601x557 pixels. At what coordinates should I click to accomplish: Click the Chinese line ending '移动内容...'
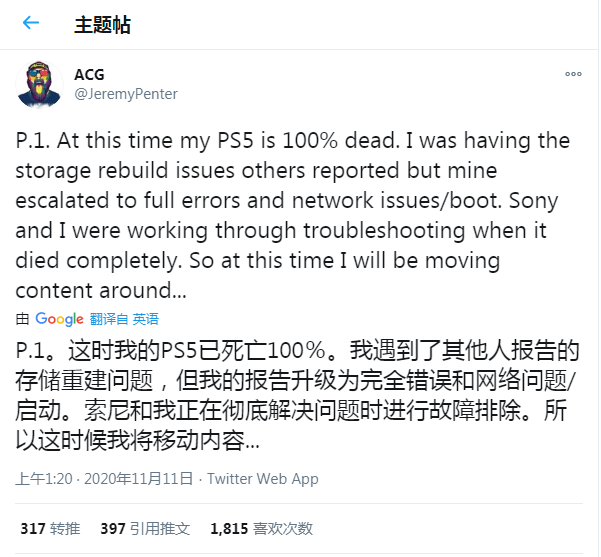(x=139, y=439)
